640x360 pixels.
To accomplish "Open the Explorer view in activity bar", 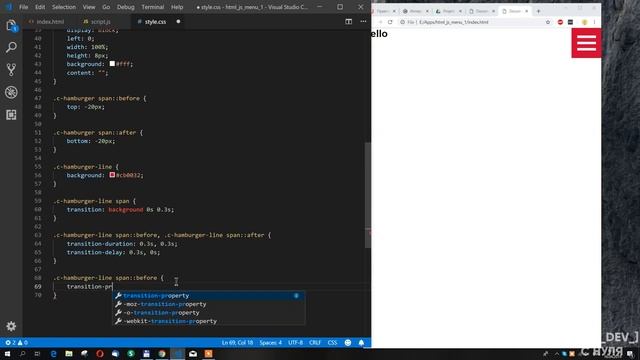I will click(11, 25).
